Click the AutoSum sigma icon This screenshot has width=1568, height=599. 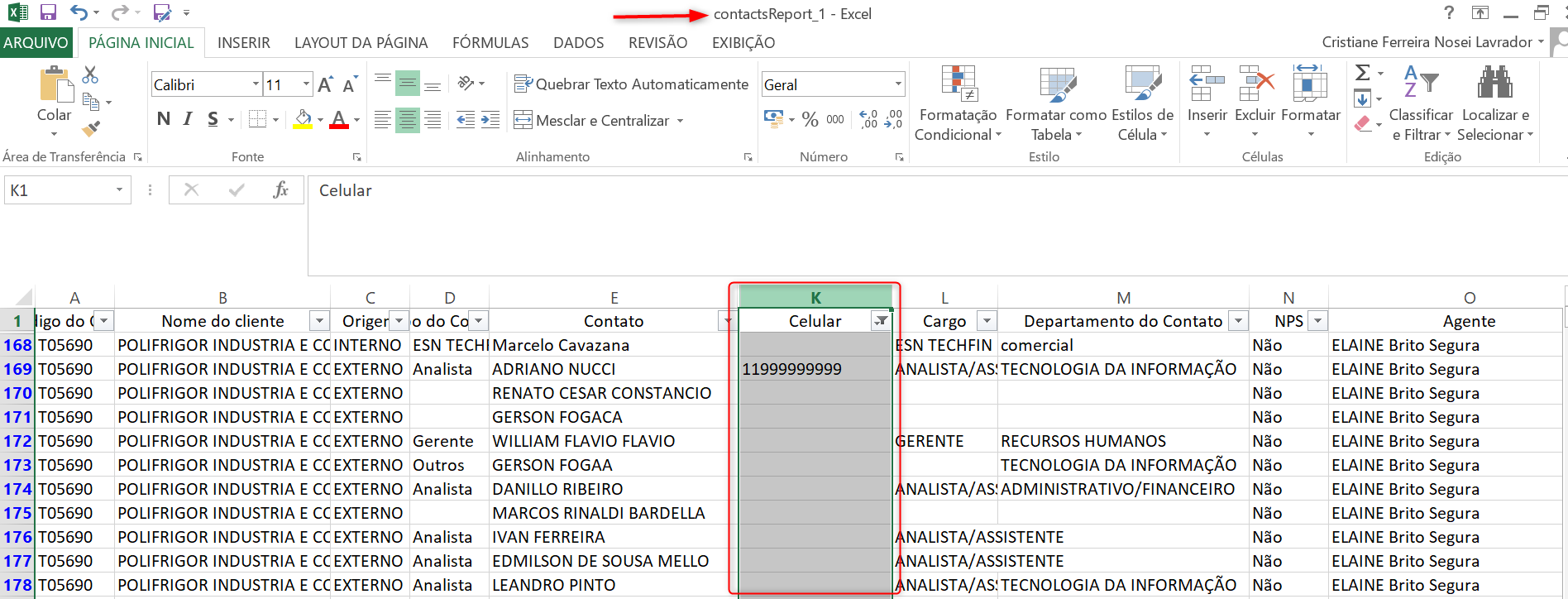1363,74
